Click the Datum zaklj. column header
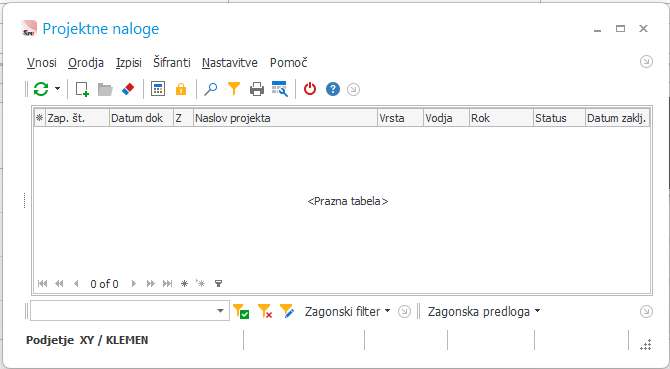This screenshot has width=670, height=369. pyautogui.click(x=617, y=118)
